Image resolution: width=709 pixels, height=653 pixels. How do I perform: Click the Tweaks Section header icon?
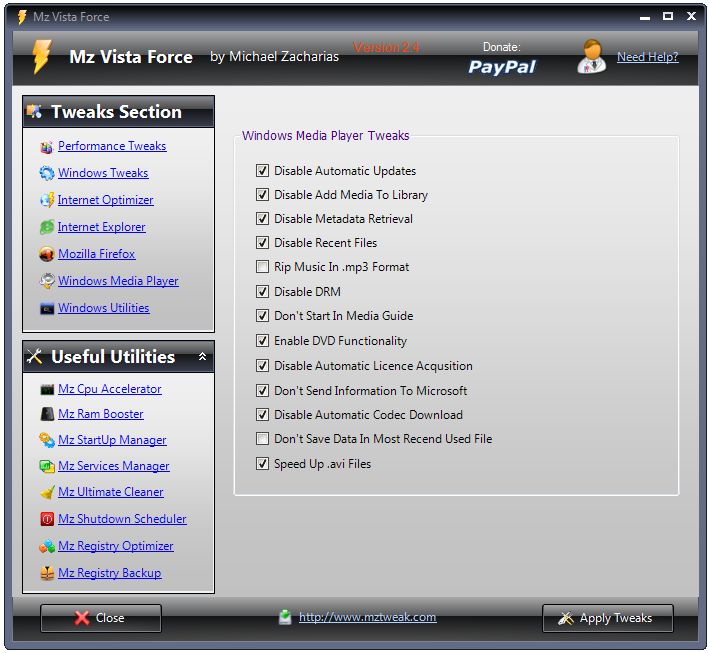[34, 111]
